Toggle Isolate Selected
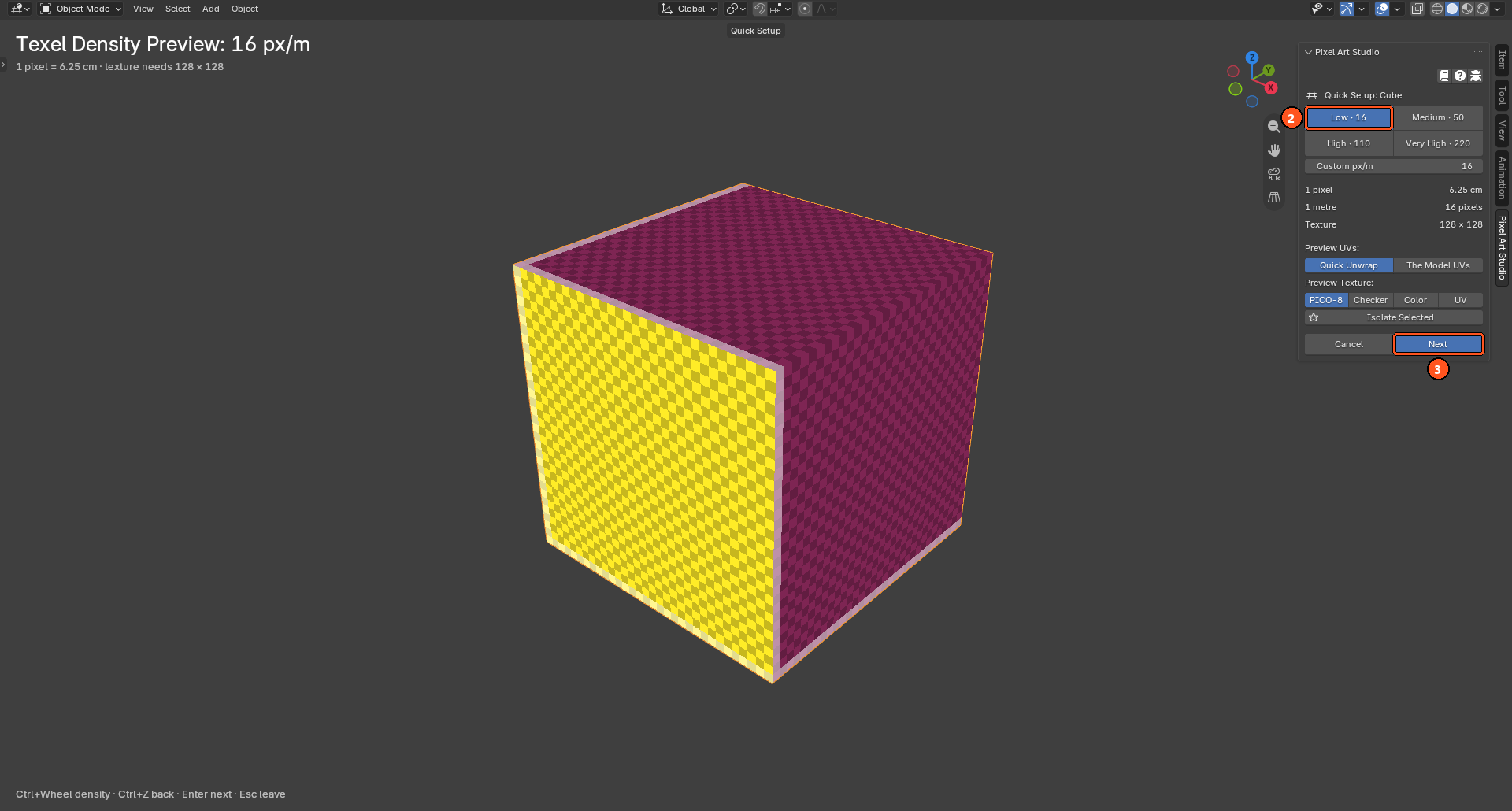Image resolution: width=1512 pixels, height=811 pixels. [1394, 317]
